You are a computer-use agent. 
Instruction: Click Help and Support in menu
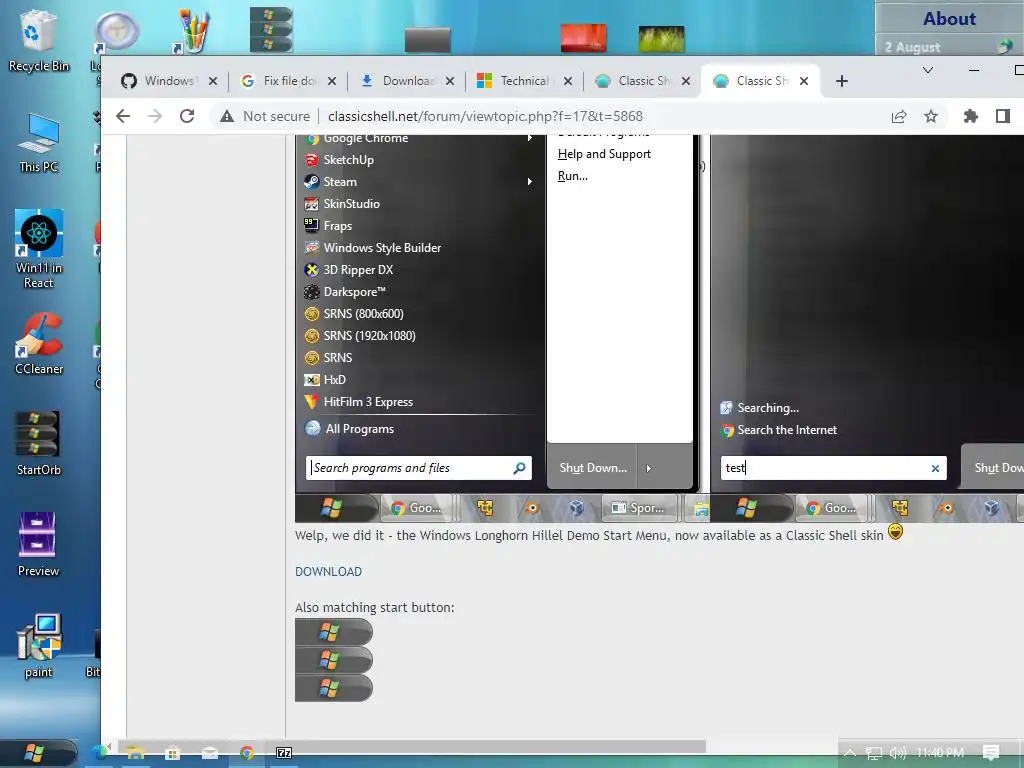[x=604, y=154]
